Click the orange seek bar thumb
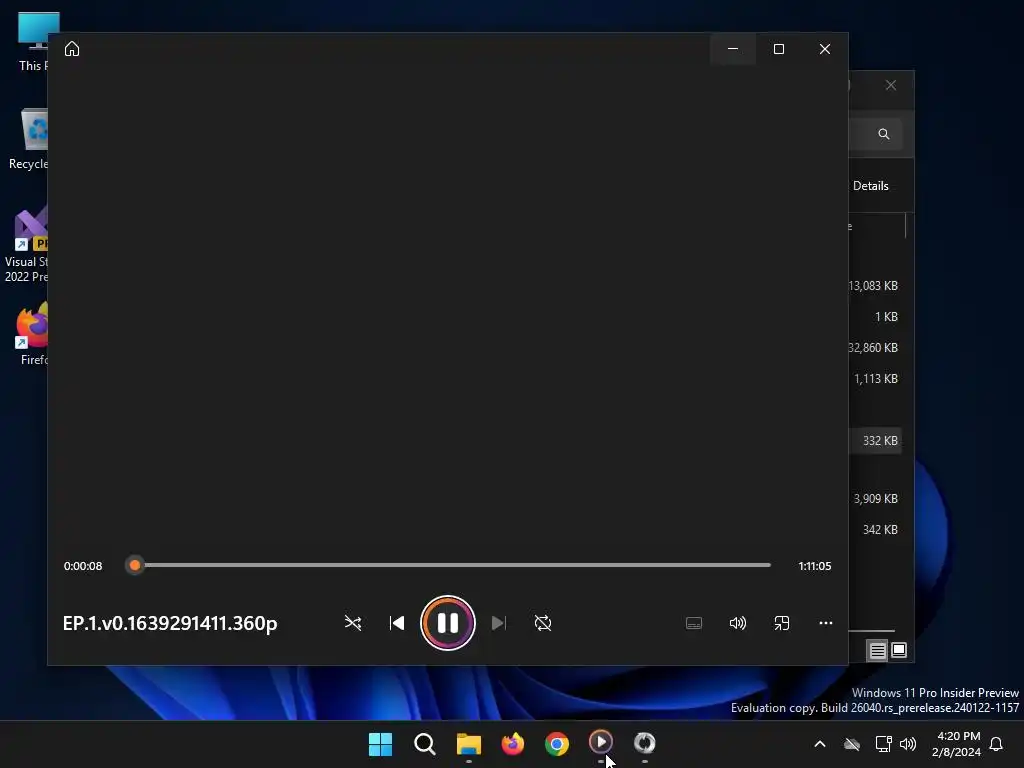Screen dimensions: 1024x768 (x=135, y=565)
